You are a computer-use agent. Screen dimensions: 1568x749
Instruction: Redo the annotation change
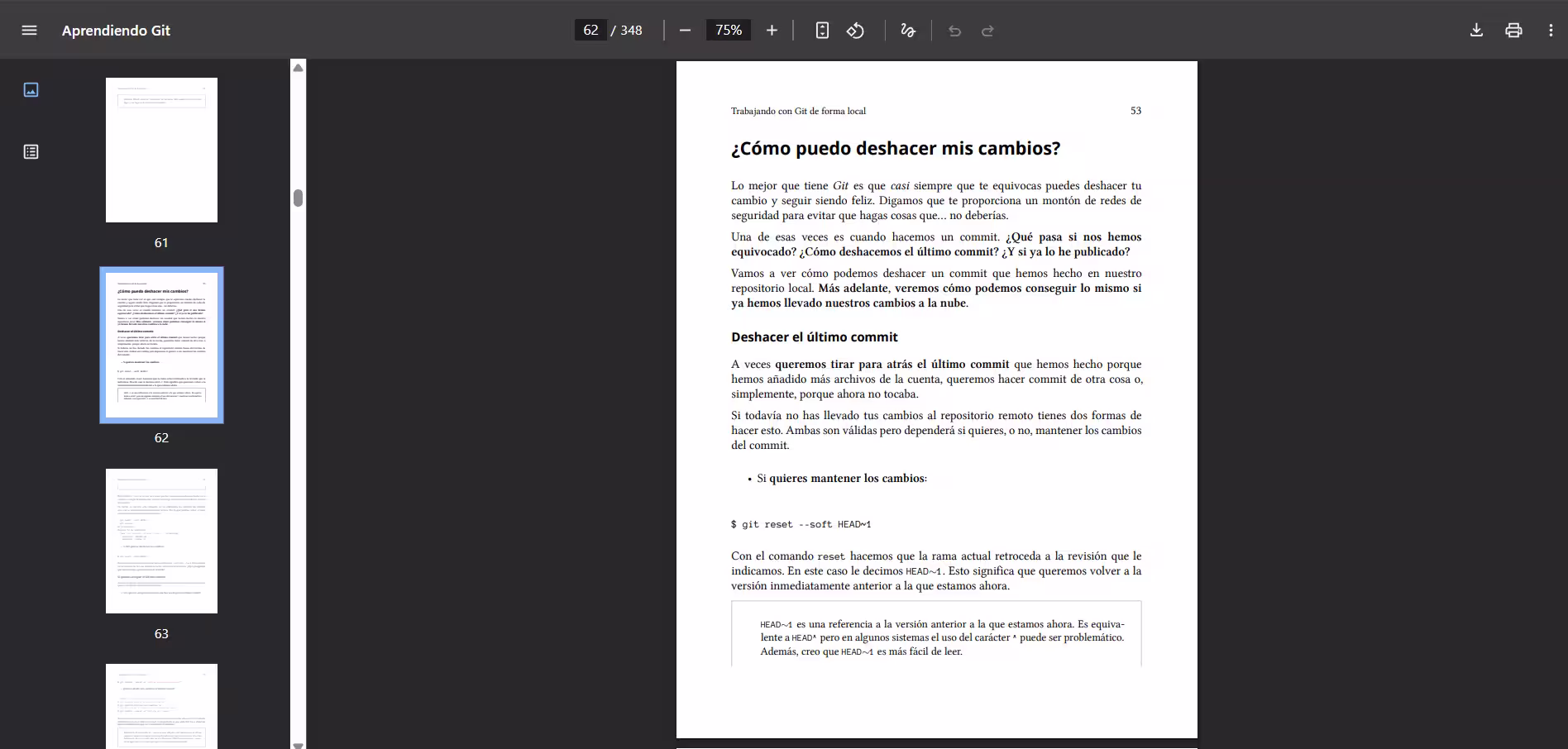pyautogui.click(x=987, y=31)
